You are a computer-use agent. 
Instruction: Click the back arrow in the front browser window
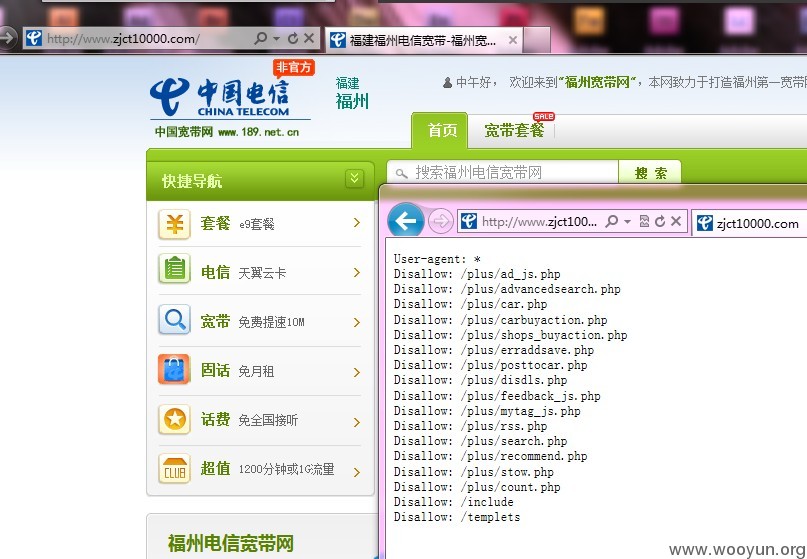[406, 221]
